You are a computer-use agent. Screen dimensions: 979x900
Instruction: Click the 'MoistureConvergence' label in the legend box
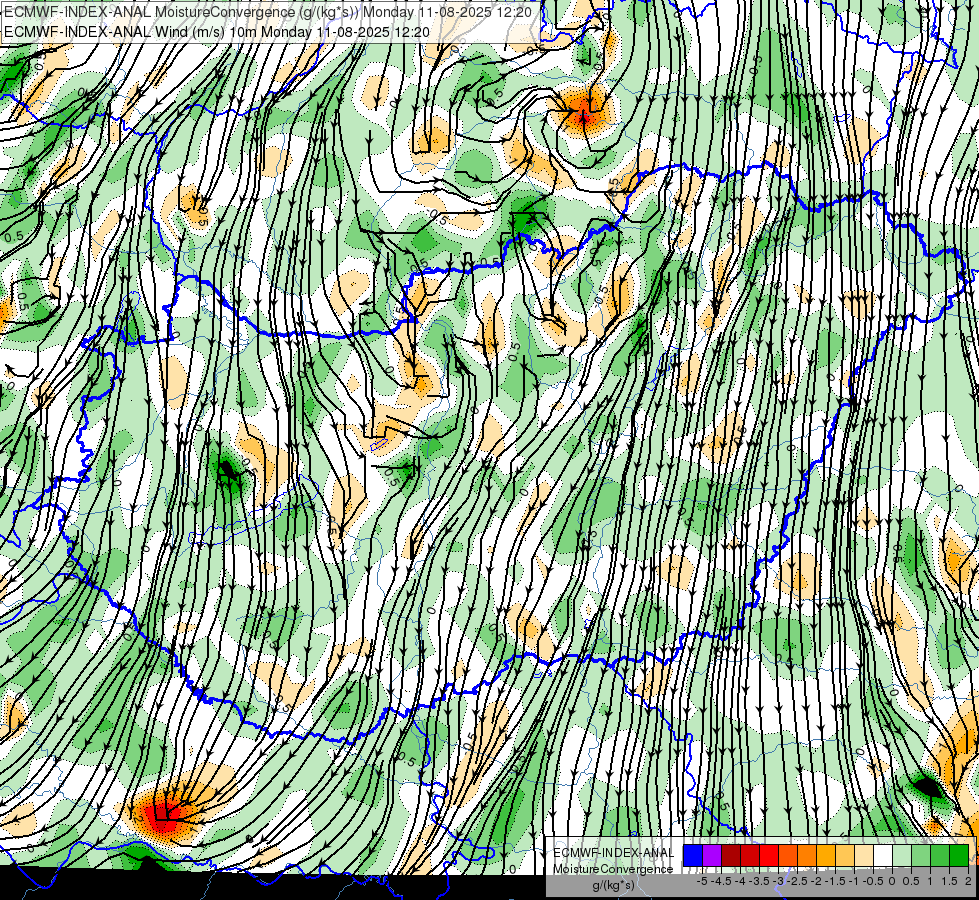point(613,869)
